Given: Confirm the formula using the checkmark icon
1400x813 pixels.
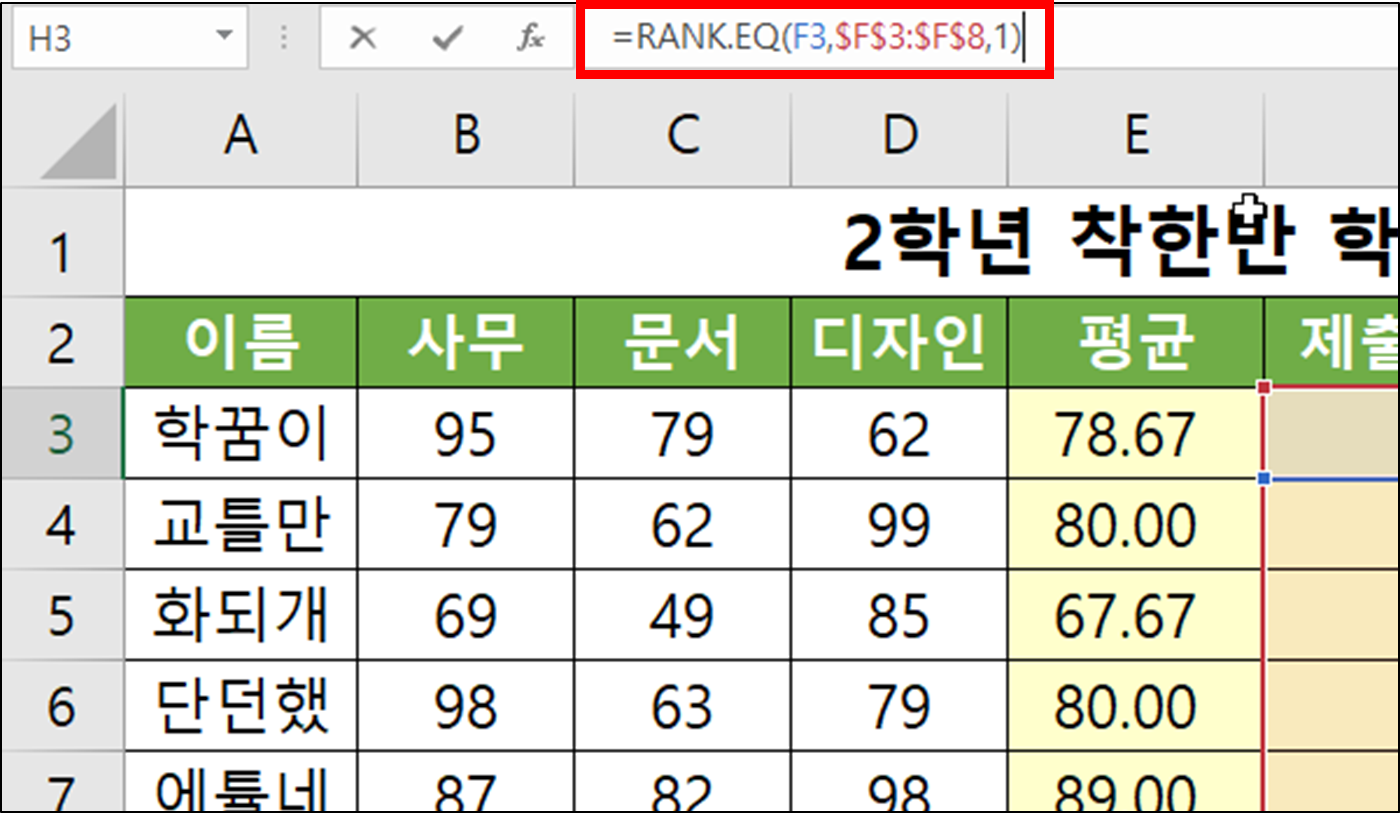Looking at the screenshot, I should point(447,37).
